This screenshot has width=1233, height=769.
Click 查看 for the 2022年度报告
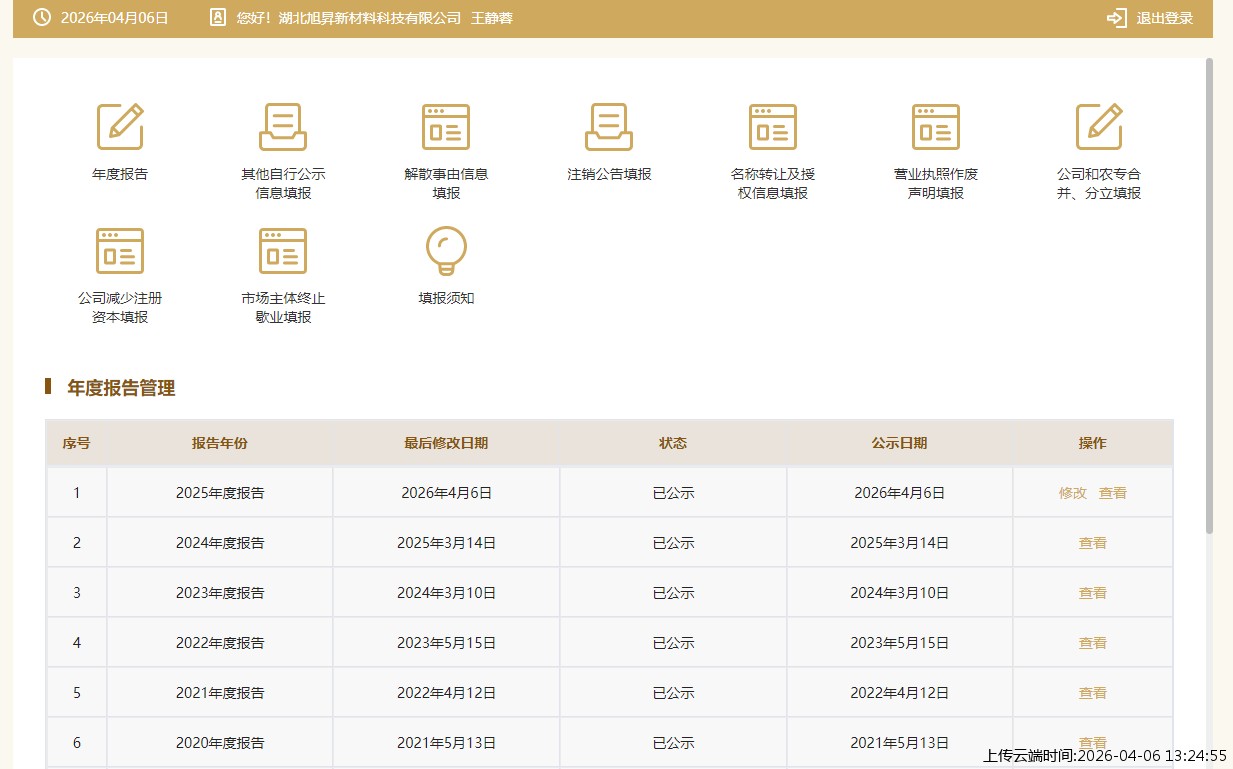click(1092, 643)
